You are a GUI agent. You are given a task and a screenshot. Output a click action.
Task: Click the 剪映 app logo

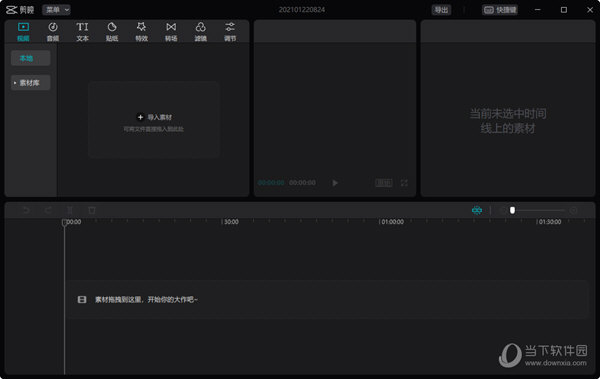(x=20, y=10)
